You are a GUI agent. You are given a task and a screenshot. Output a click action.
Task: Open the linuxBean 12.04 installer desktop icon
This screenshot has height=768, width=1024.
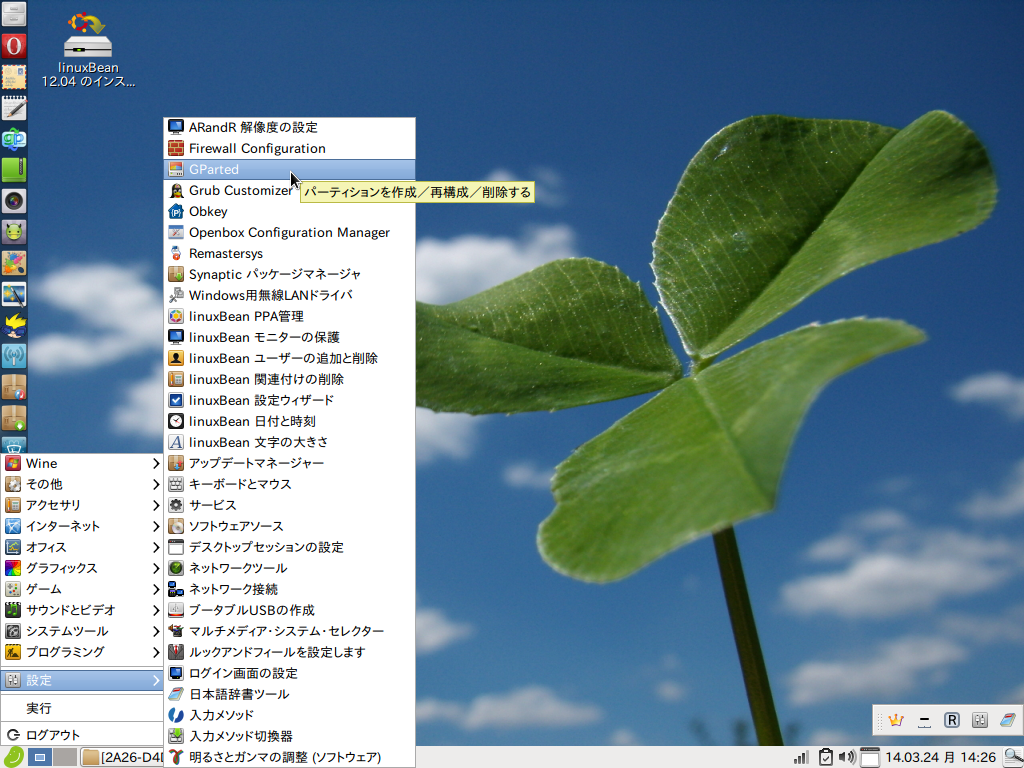pyautogui.click(x=88, y=50)
